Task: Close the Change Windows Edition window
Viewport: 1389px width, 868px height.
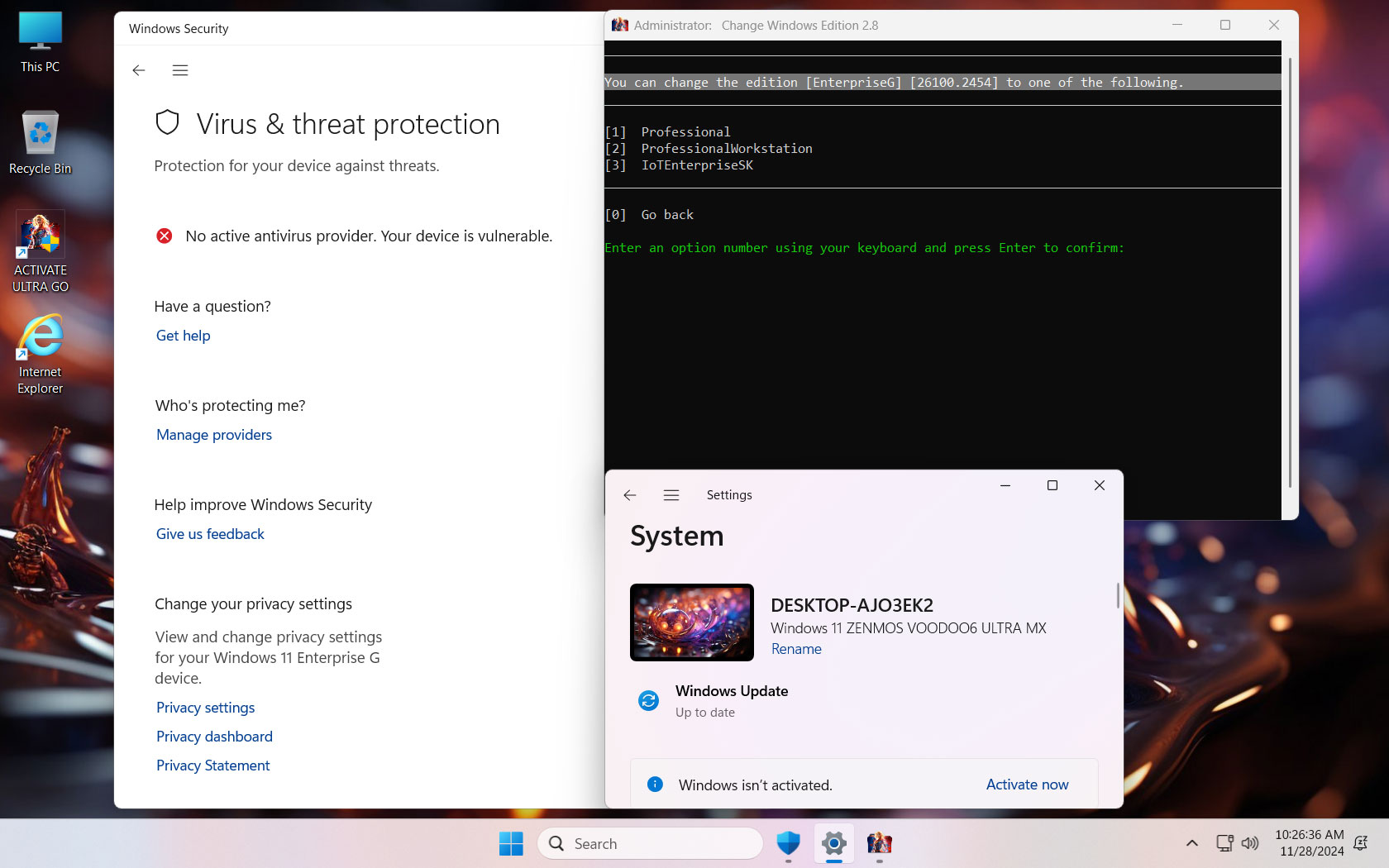Action: point(1274,25)
